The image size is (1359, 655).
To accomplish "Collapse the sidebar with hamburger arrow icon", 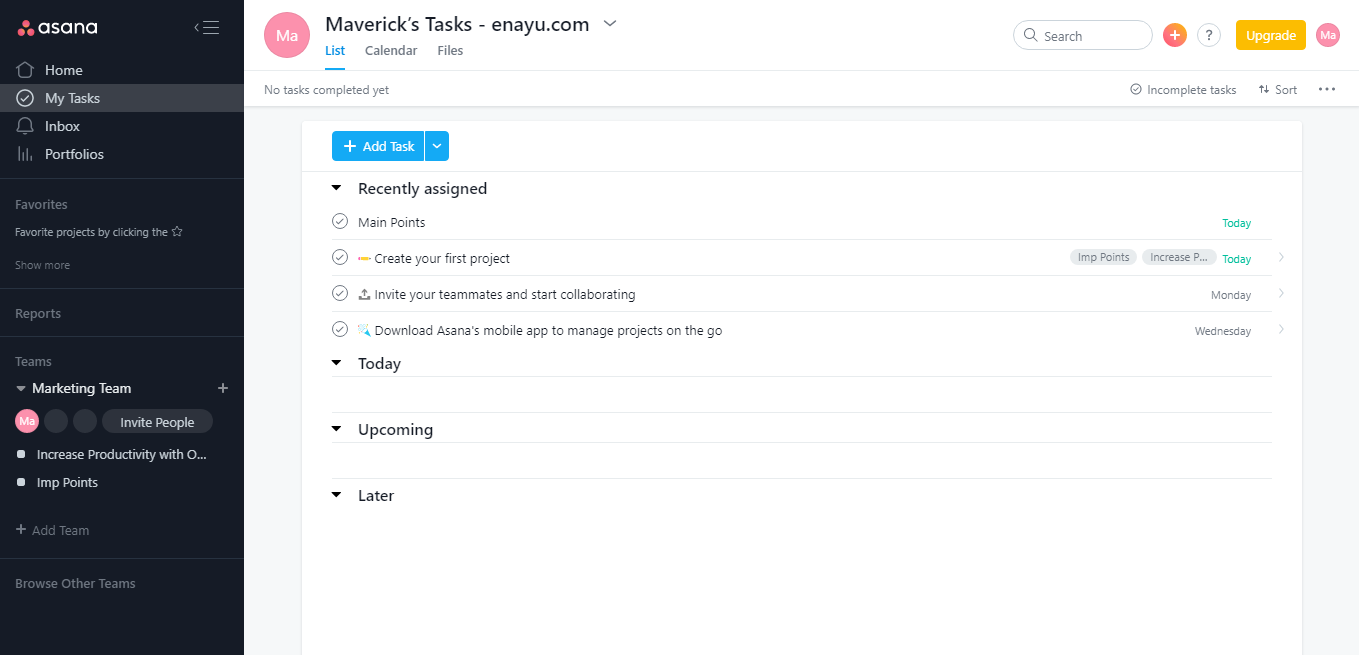I will pos(206,28).
